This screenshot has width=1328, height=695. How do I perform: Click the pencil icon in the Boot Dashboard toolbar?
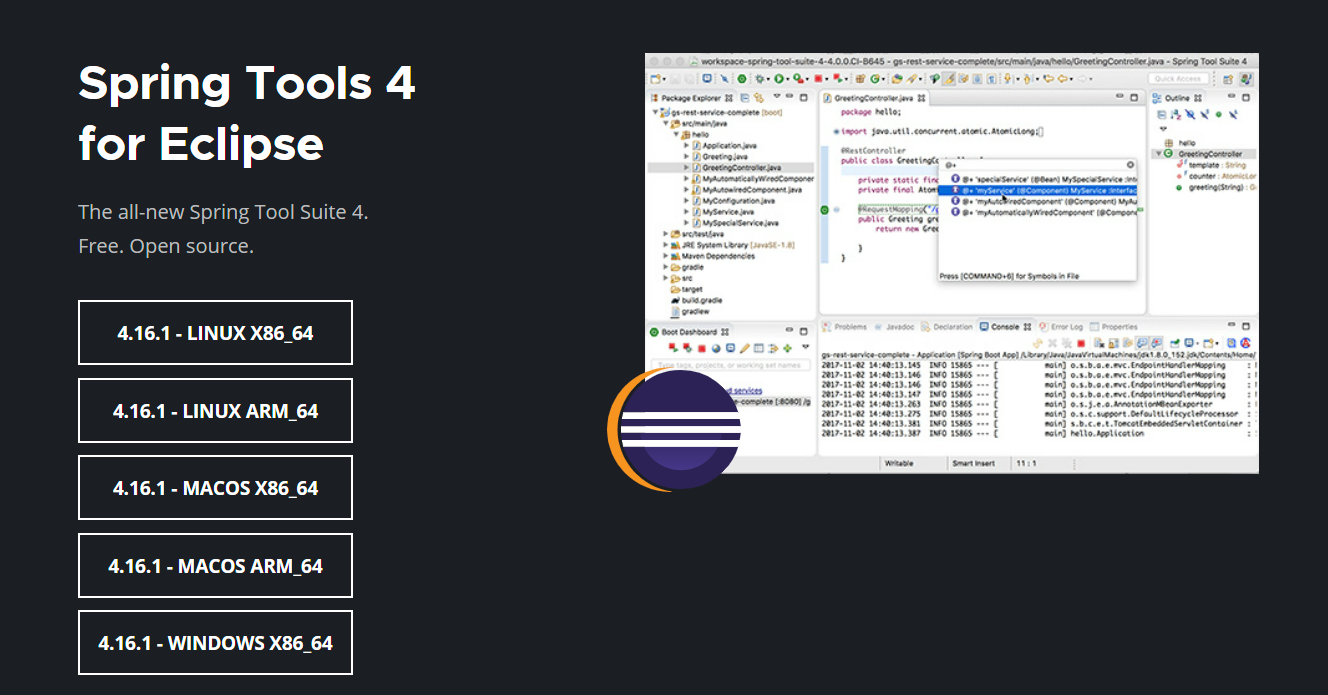745,348
